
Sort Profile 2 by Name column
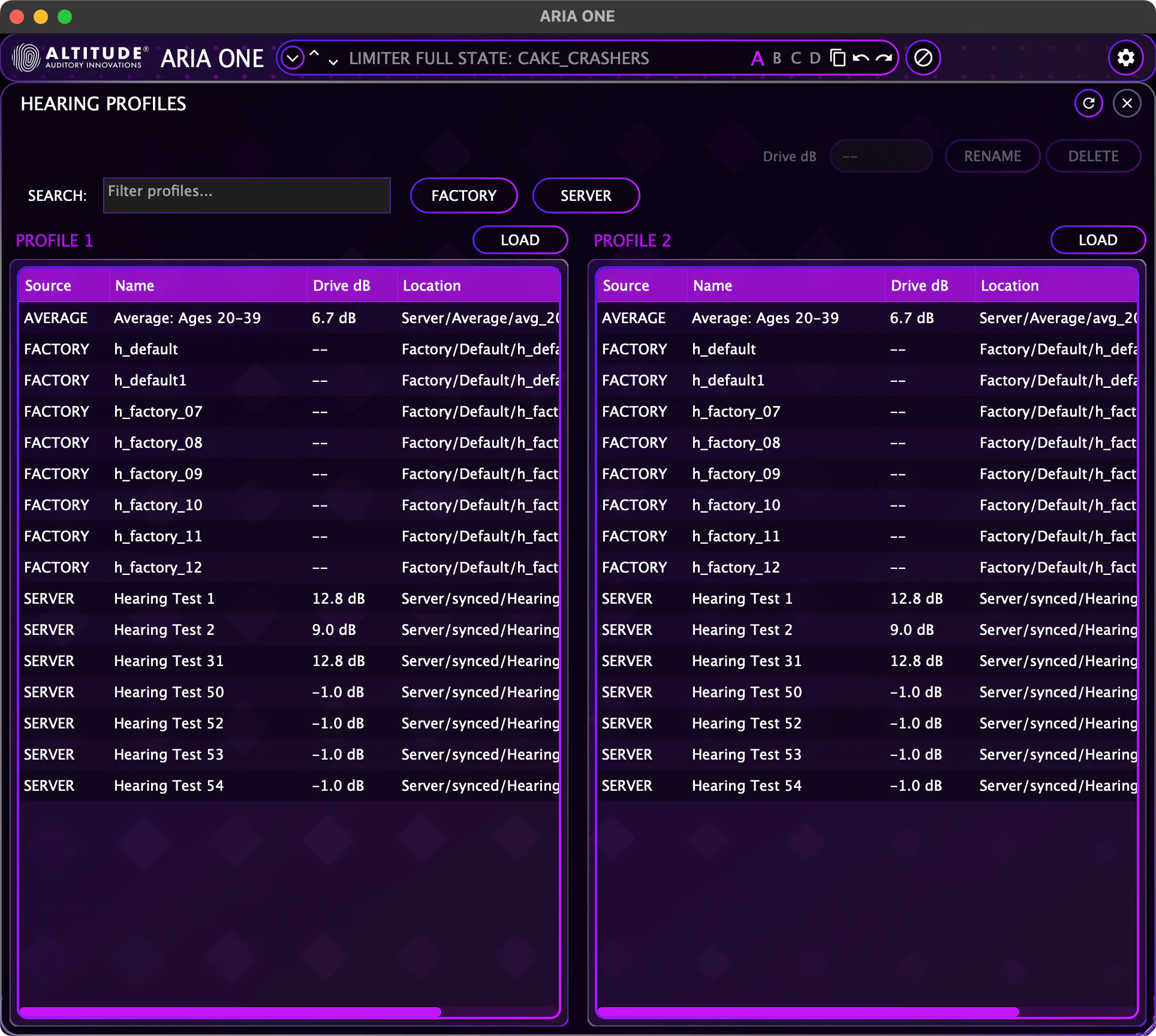787,285
